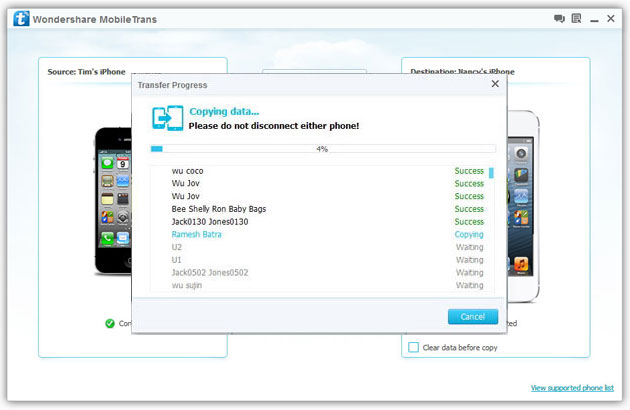Tick the Clear data before copy checkbox
Image resolution: width=630 pixels, height=410 pixels.
pyautogui.click(x=413, y=347)
